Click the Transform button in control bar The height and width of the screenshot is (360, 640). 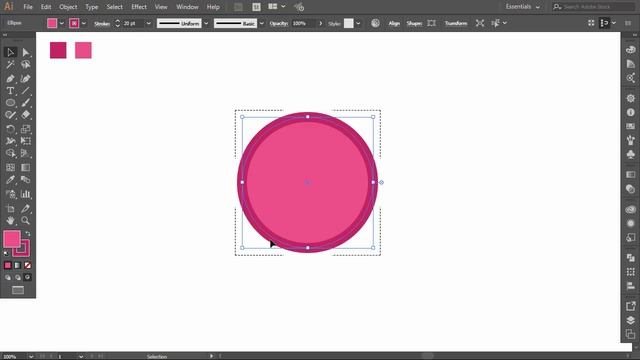pyautogui.click(x=456, y=23)
